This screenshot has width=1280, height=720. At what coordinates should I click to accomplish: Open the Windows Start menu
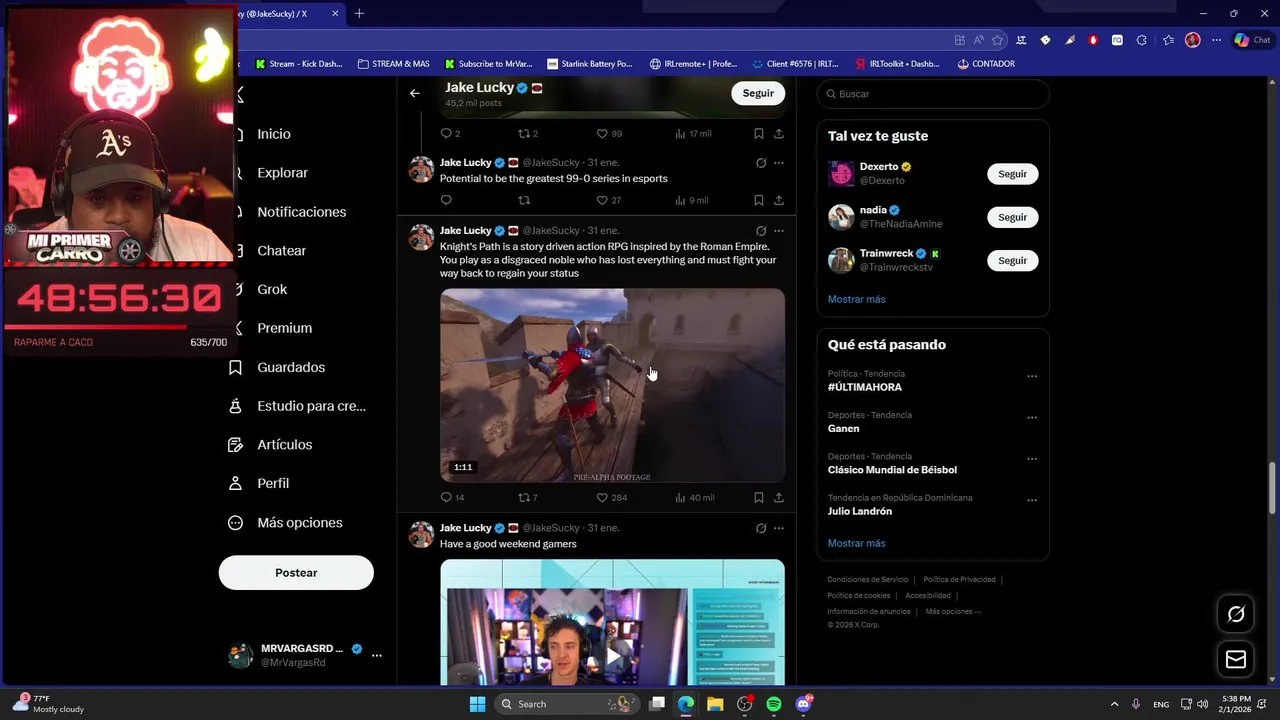477,704
